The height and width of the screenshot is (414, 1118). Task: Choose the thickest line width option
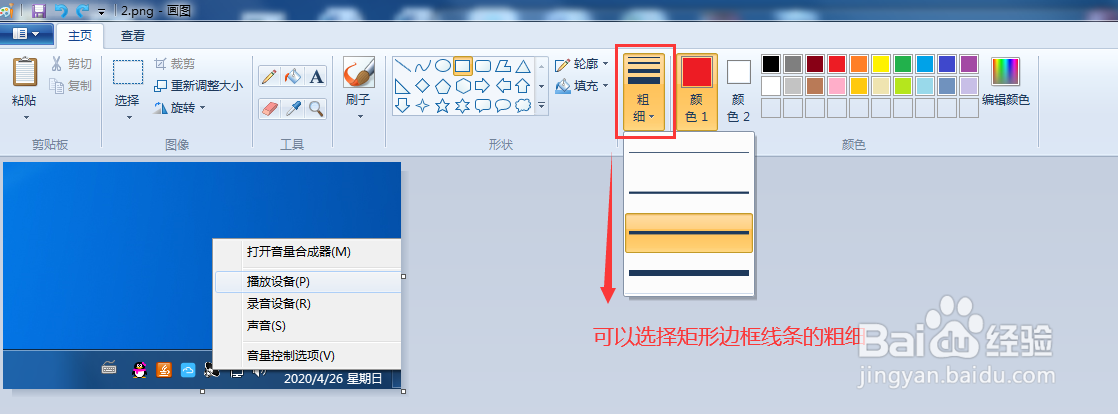689,273
